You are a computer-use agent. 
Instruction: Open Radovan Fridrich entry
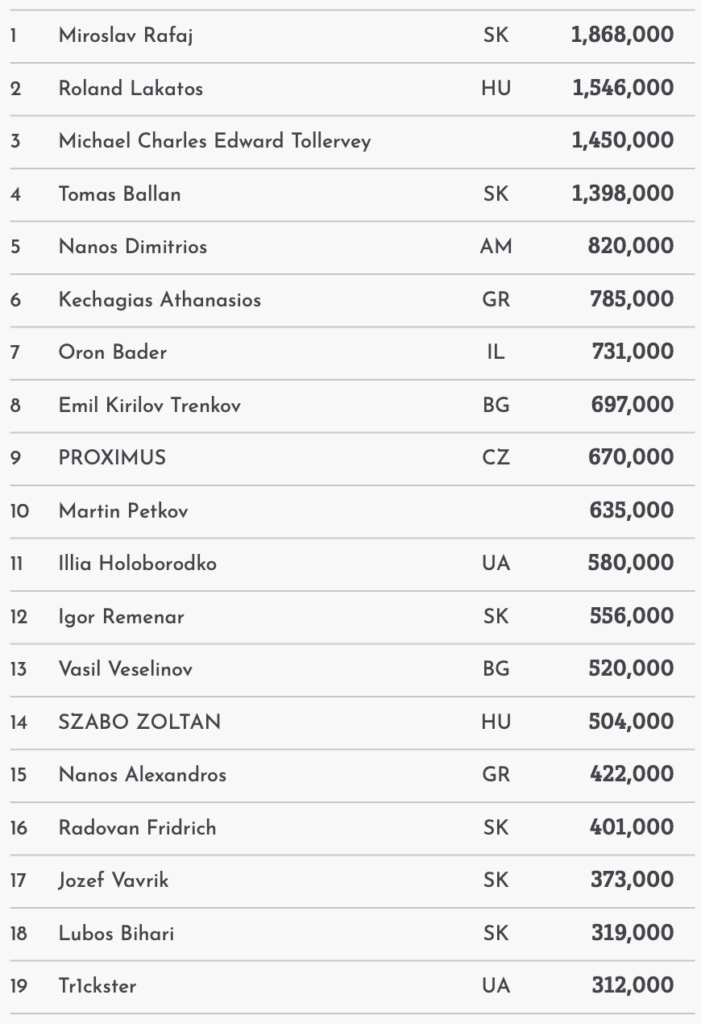click(x=137, y=828)
